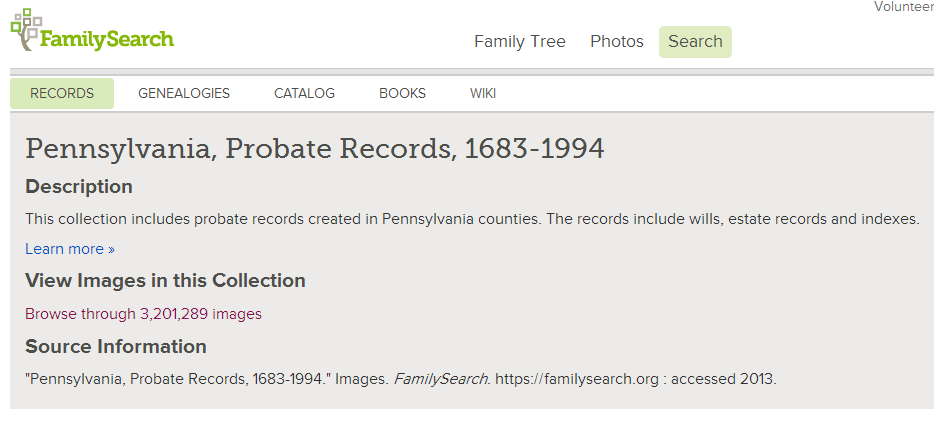Click the View Images in this Collection heading
934x421 pixels.
pos(165,280)
